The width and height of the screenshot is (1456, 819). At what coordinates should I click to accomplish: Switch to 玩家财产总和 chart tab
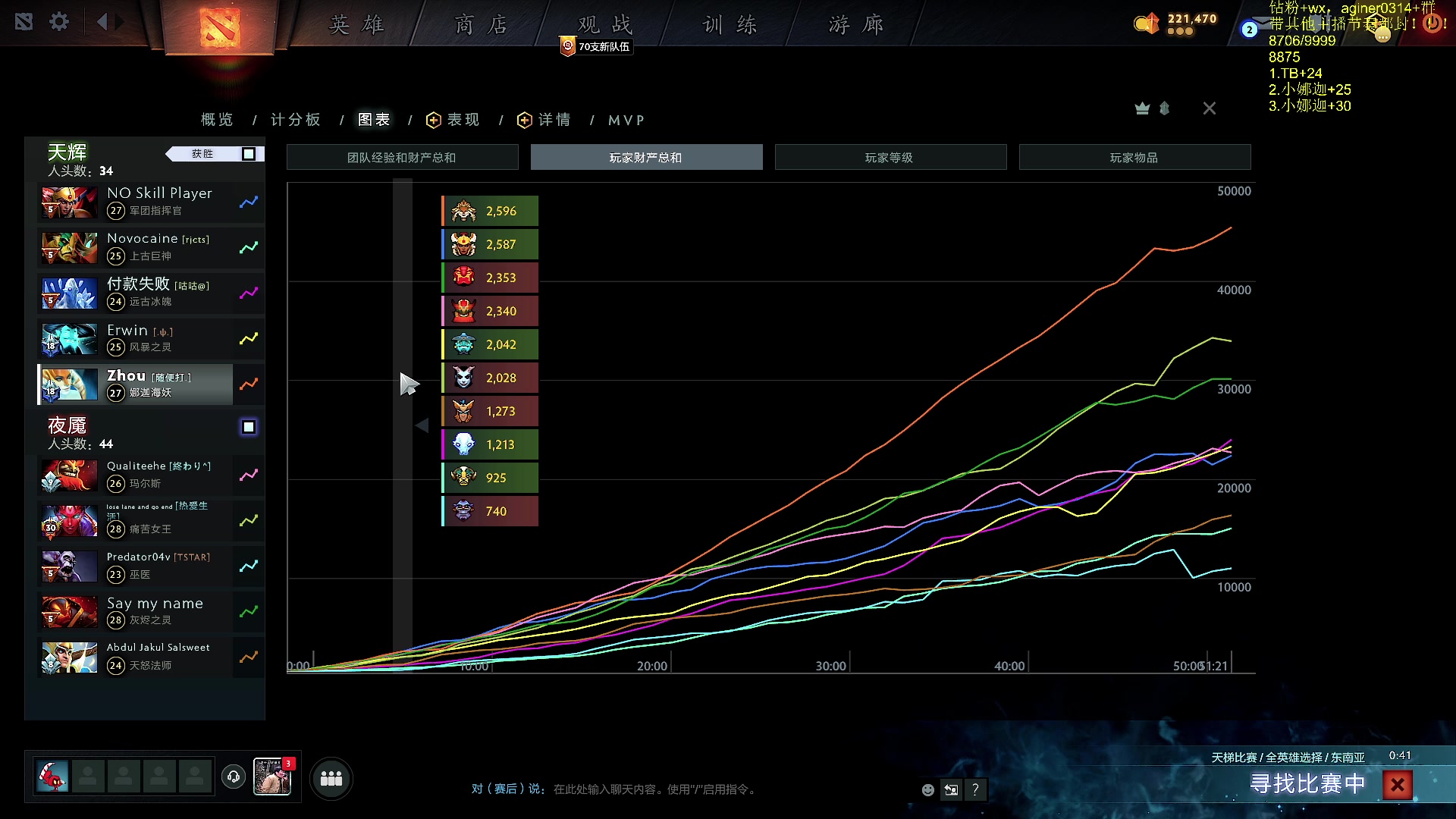pyautogui.click(x=646, y=157)
